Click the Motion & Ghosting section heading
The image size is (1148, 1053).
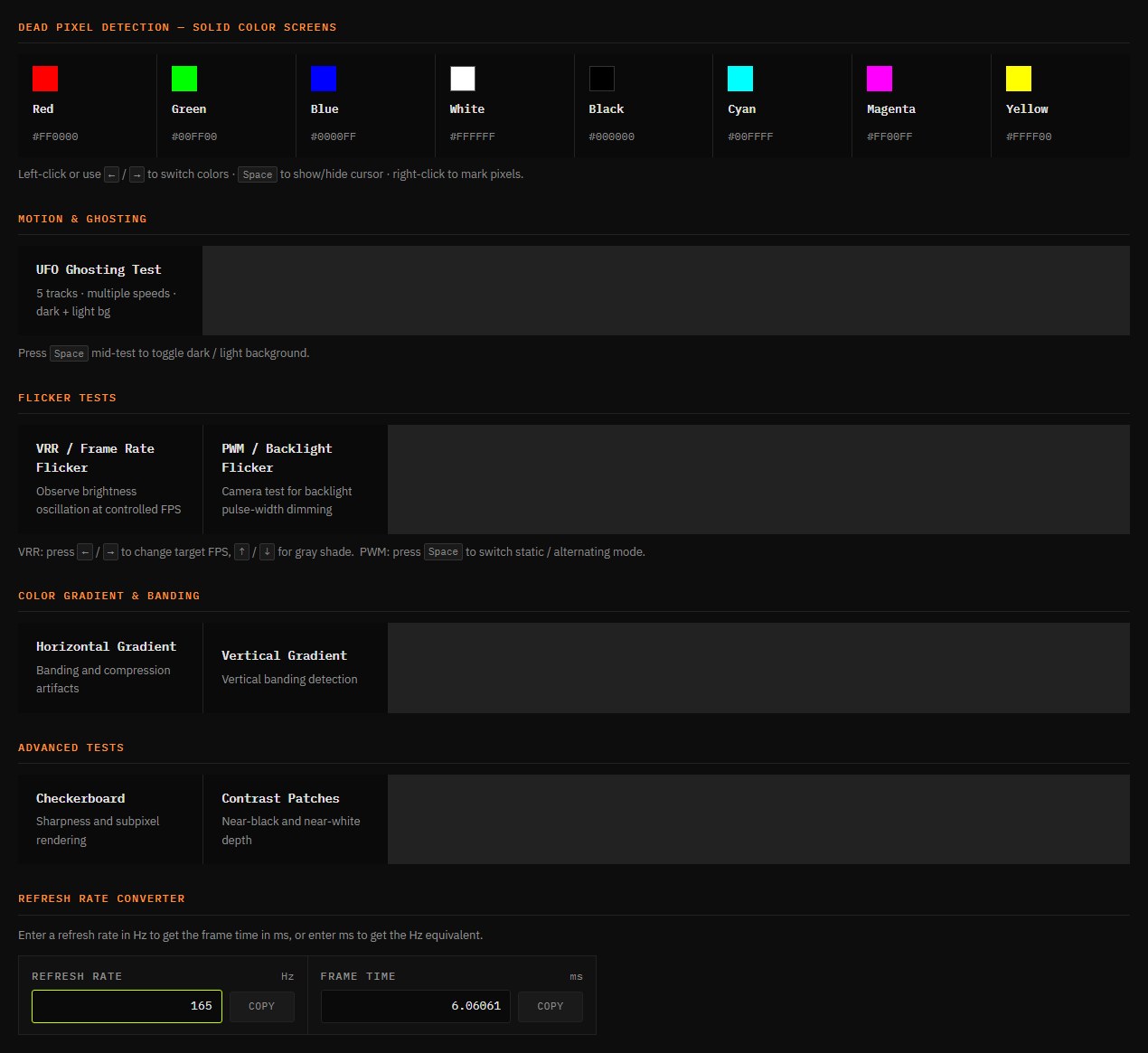[x=82, y=219]
